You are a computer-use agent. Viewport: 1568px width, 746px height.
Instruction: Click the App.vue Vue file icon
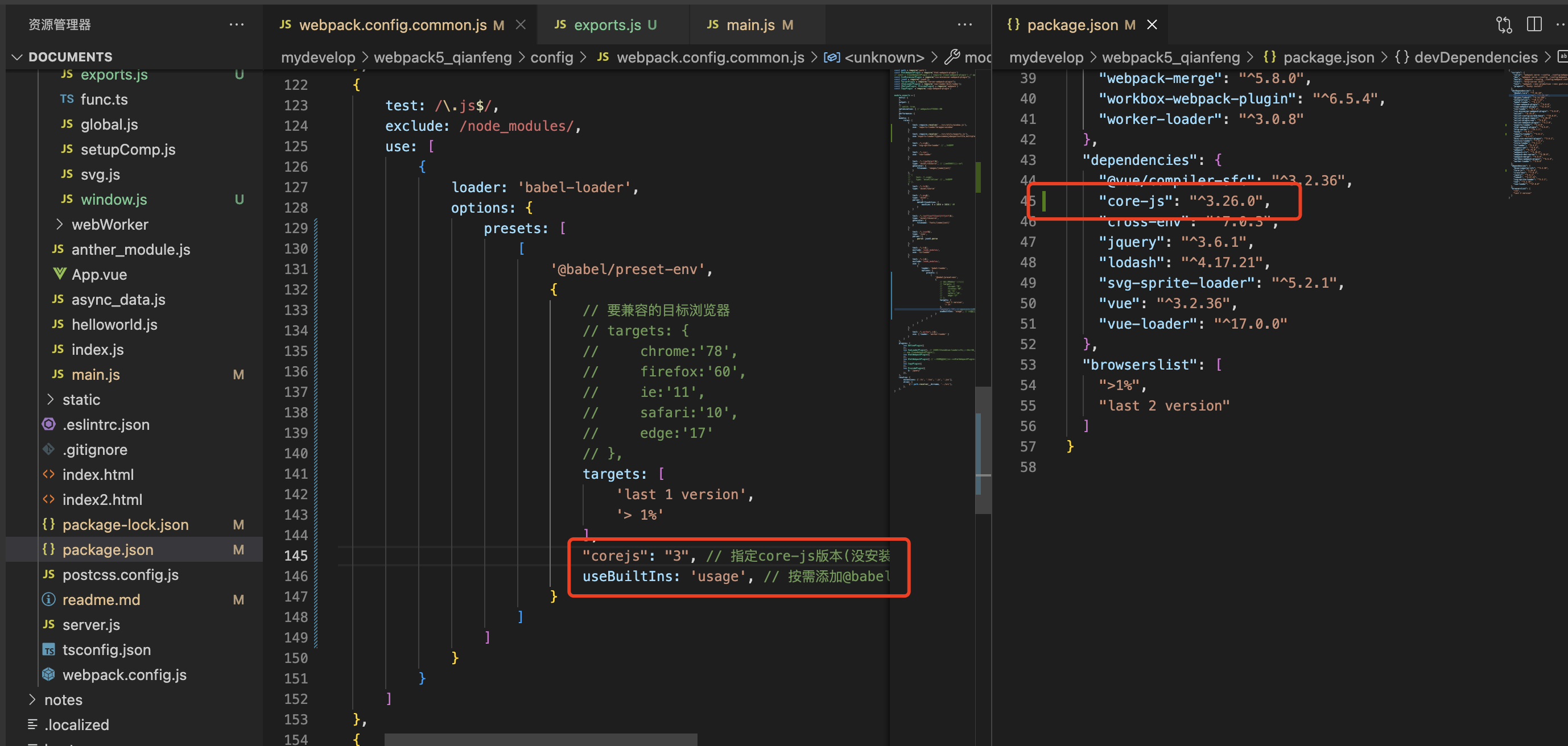pos(59,275)
